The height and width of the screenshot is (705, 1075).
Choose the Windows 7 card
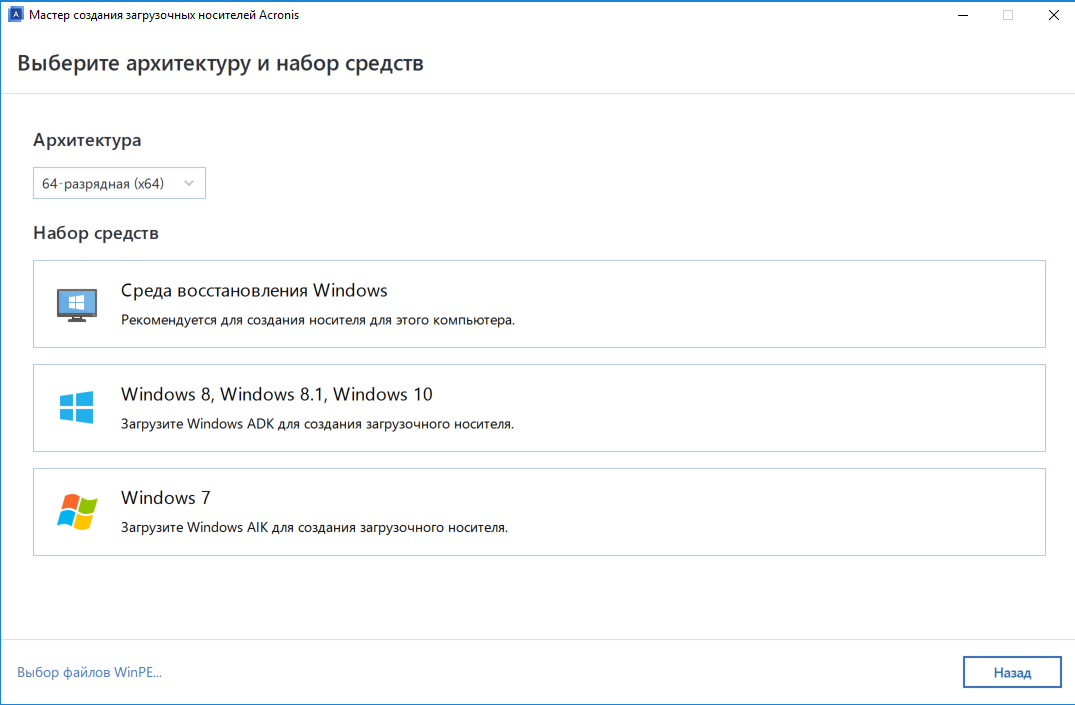pos(539,512)
